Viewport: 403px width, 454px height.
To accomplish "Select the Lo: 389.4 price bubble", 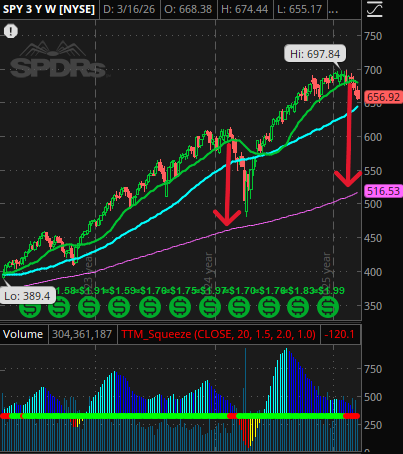I will (27, 296).
